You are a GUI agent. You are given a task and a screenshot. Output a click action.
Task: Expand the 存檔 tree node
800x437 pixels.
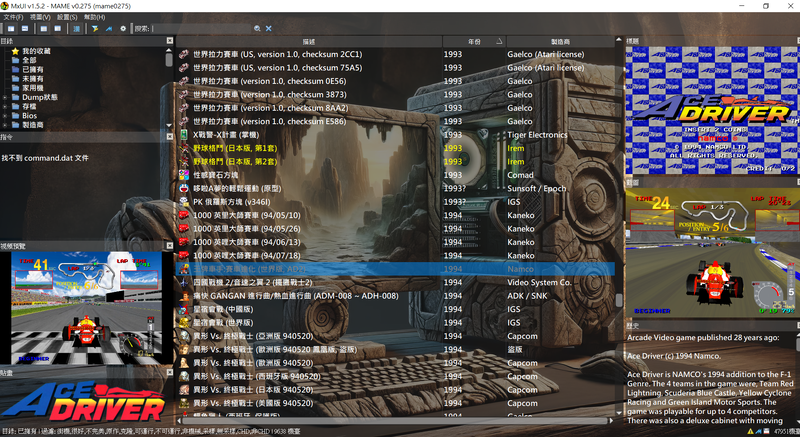pos(5,107)
